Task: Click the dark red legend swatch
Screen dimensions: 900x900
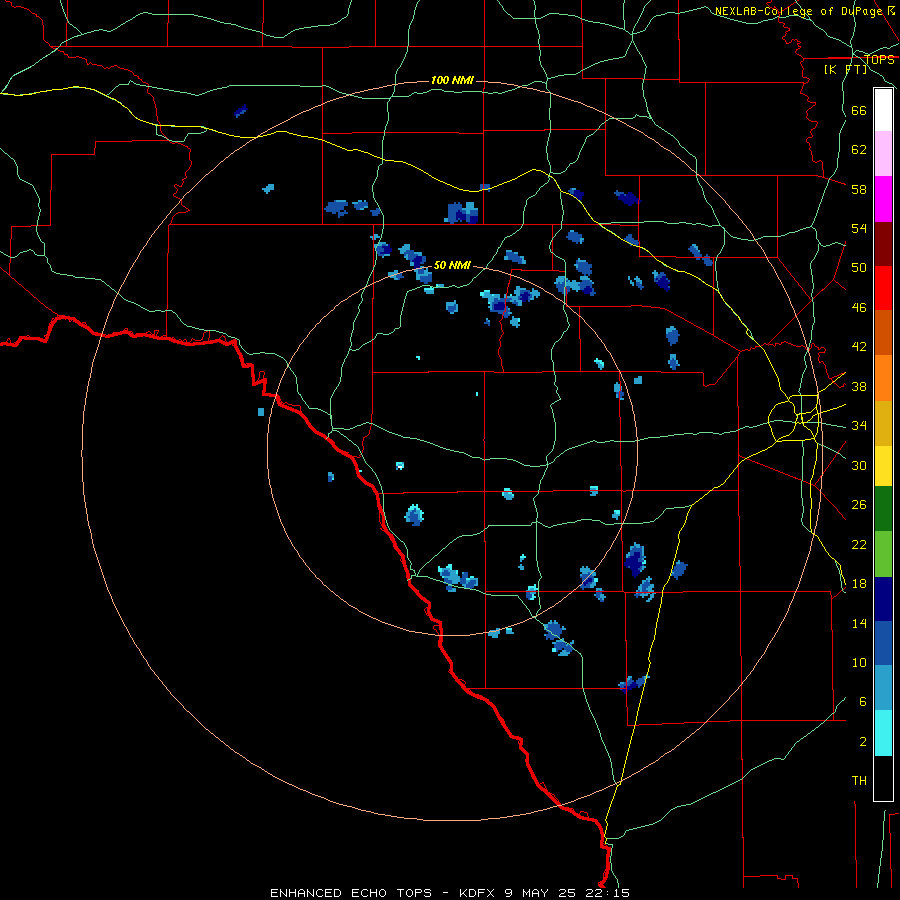Action: point(883,244)
